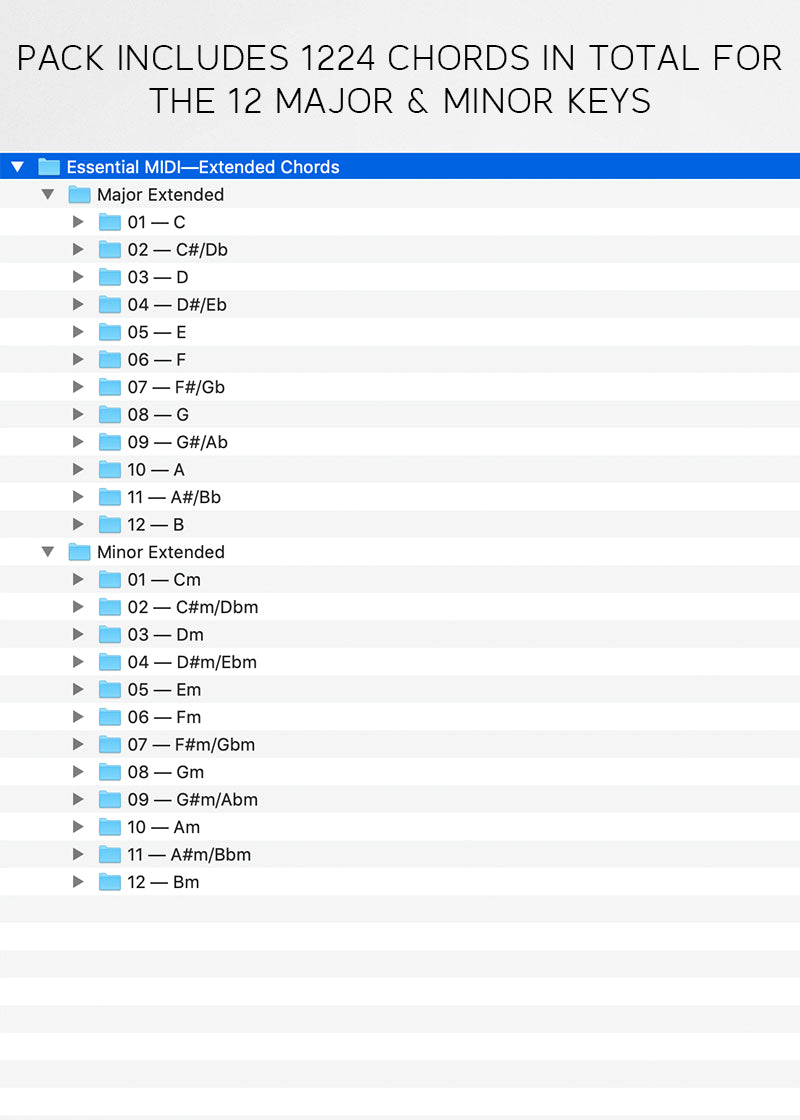
Task: Expand the 05 — E folder
Action: tap(78, 332)
